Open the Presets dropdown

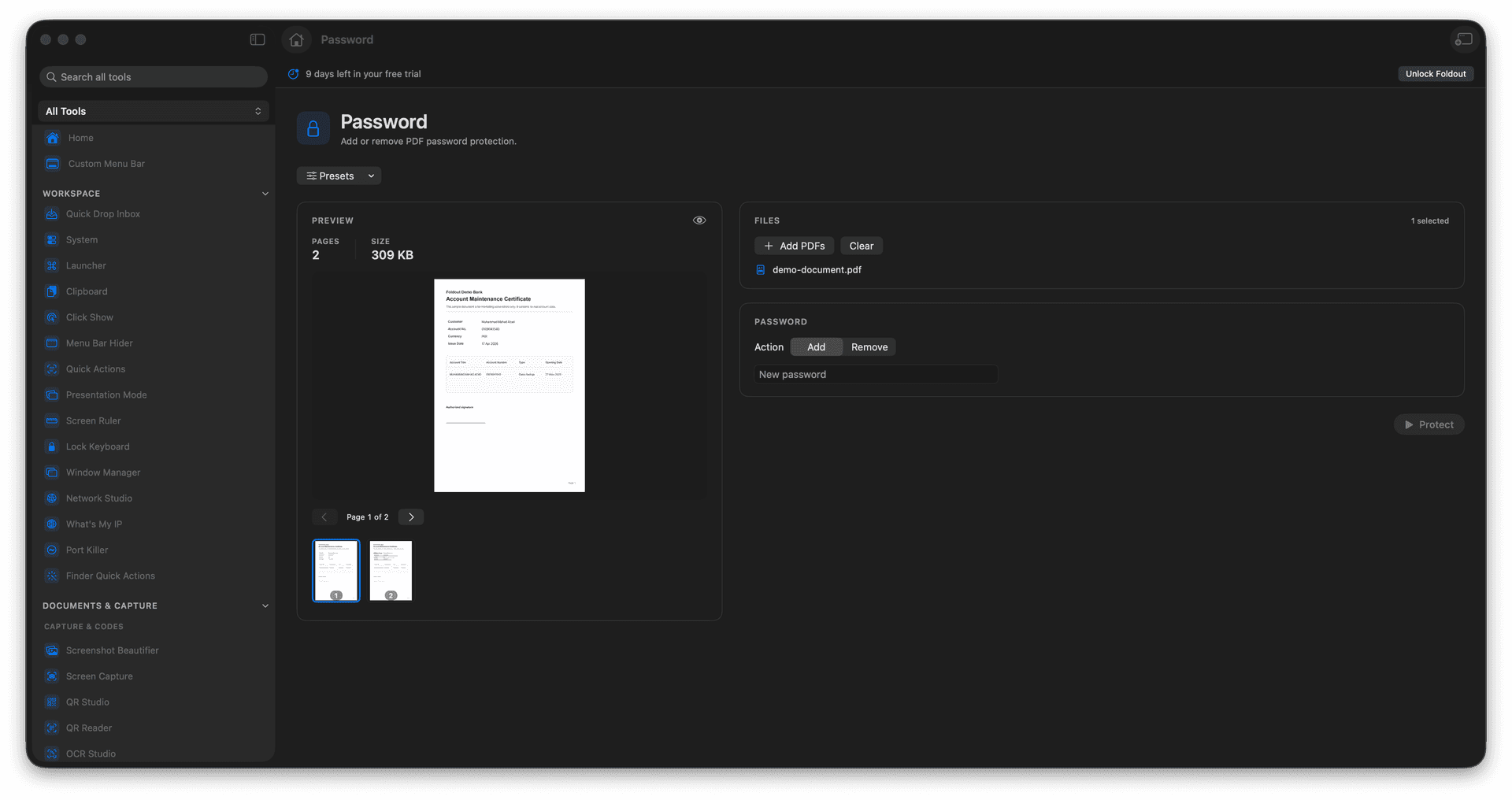(x=339, y=176)
